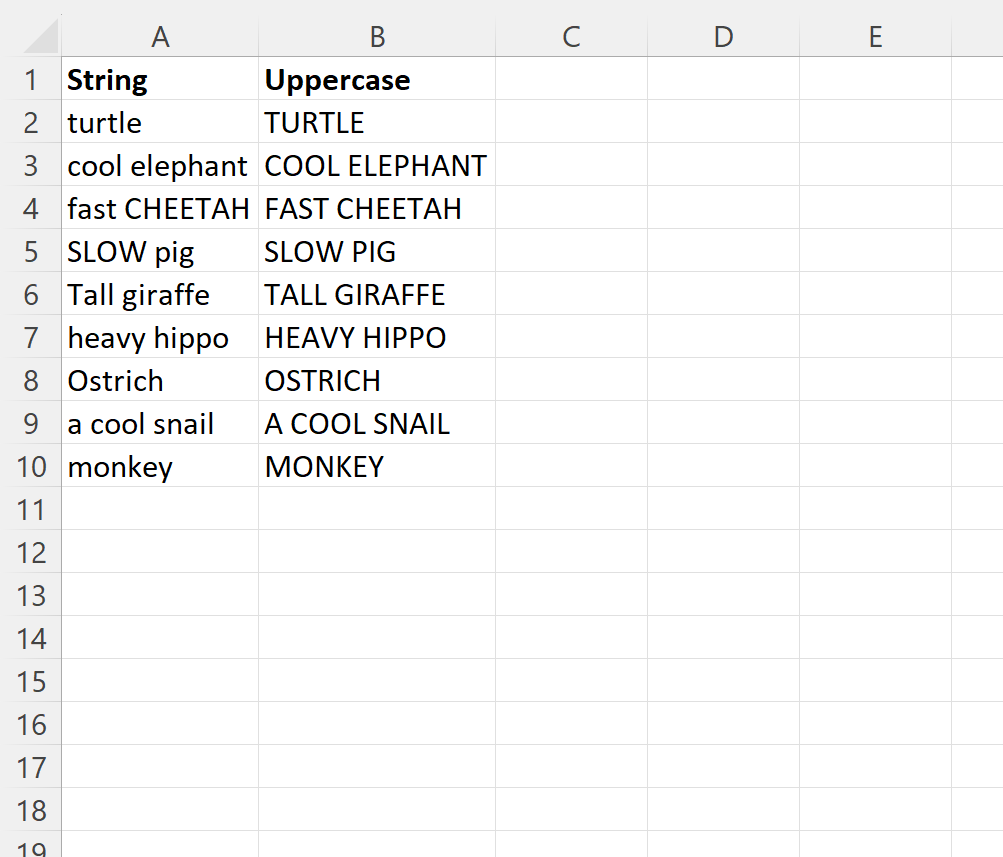The height and width of the screenshot is (857, 1003).
Task: Select row 10 header
Action: 31,466
